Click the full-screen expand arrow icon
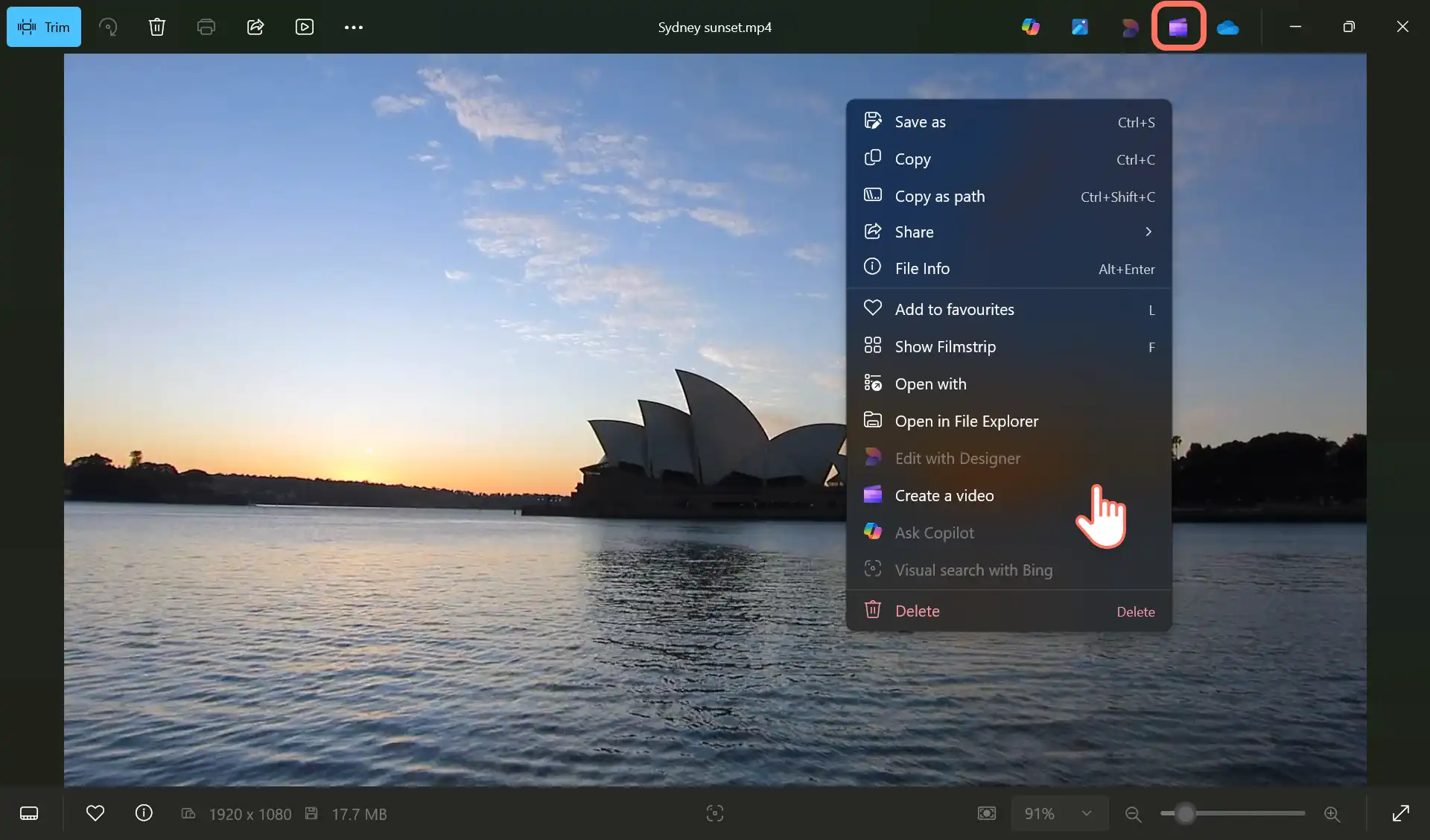The width and height of the screenshot is (1430, 840). coord(1400,813)
